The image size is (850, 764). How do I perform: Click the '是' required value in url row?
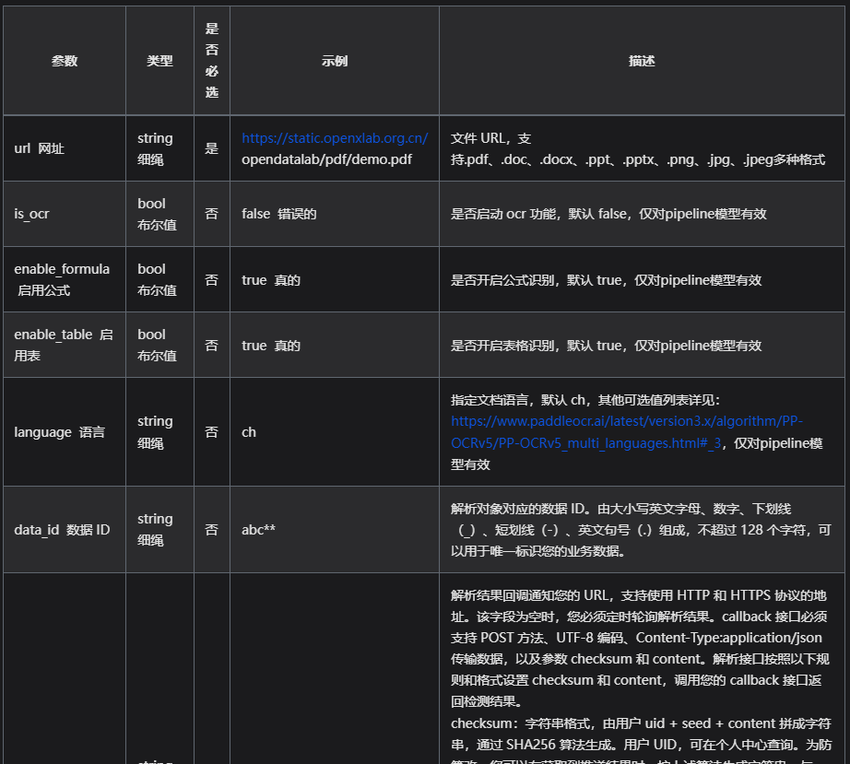211,149
